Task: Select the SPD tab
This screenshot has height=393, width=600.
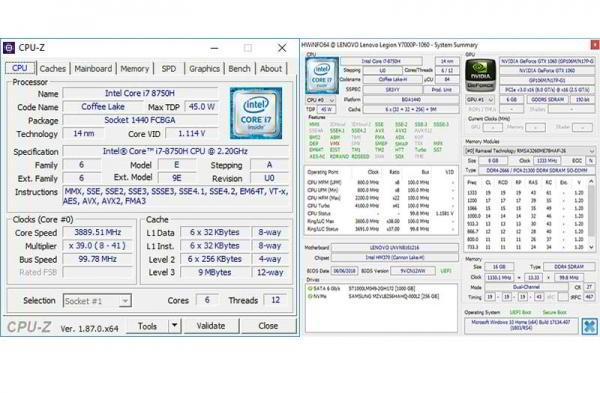Action: (x=169, y=69)
